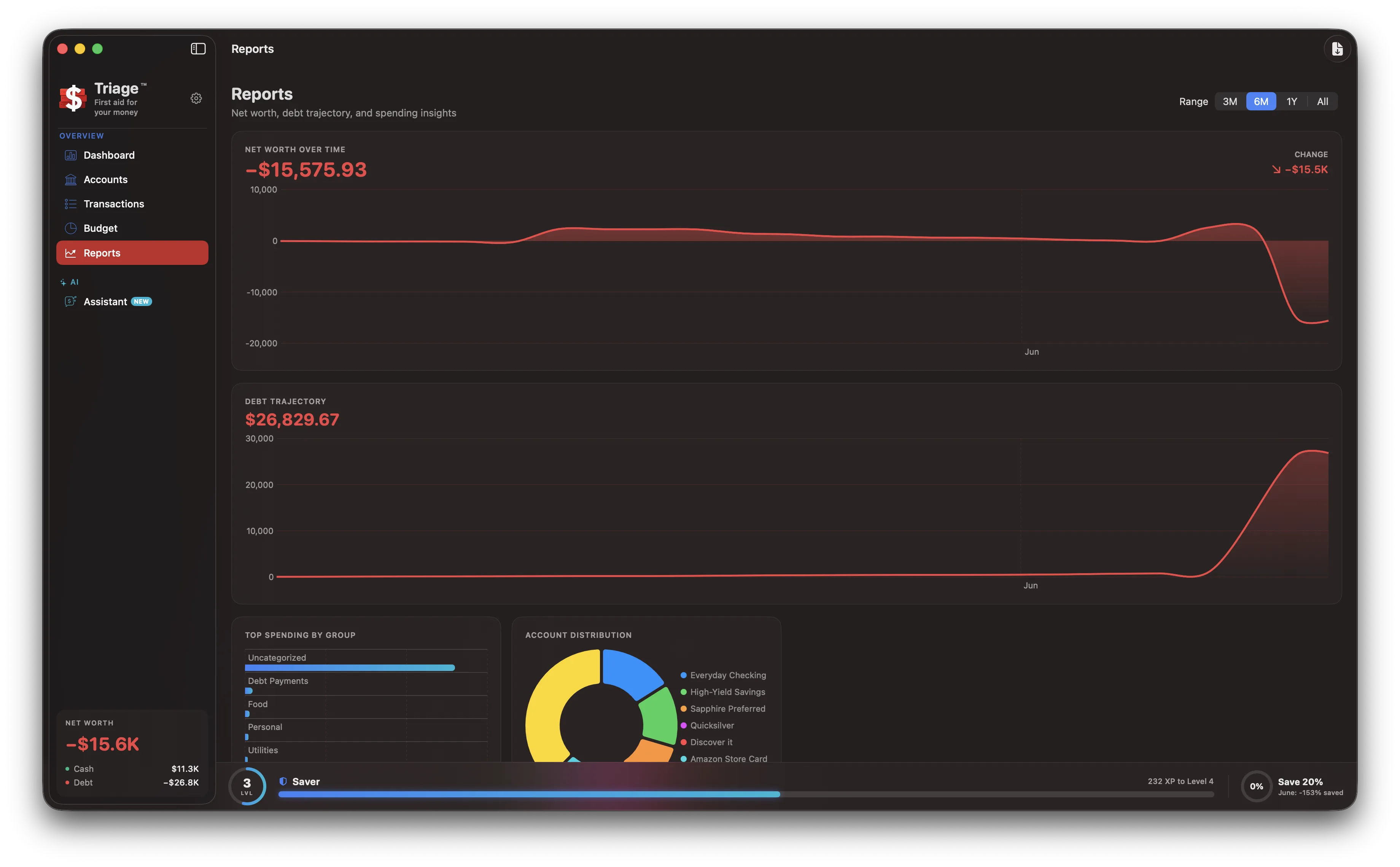Click the Debt -$26.8K row
The width and height of the screenshot is (1400, 867).
click(132, 783)
